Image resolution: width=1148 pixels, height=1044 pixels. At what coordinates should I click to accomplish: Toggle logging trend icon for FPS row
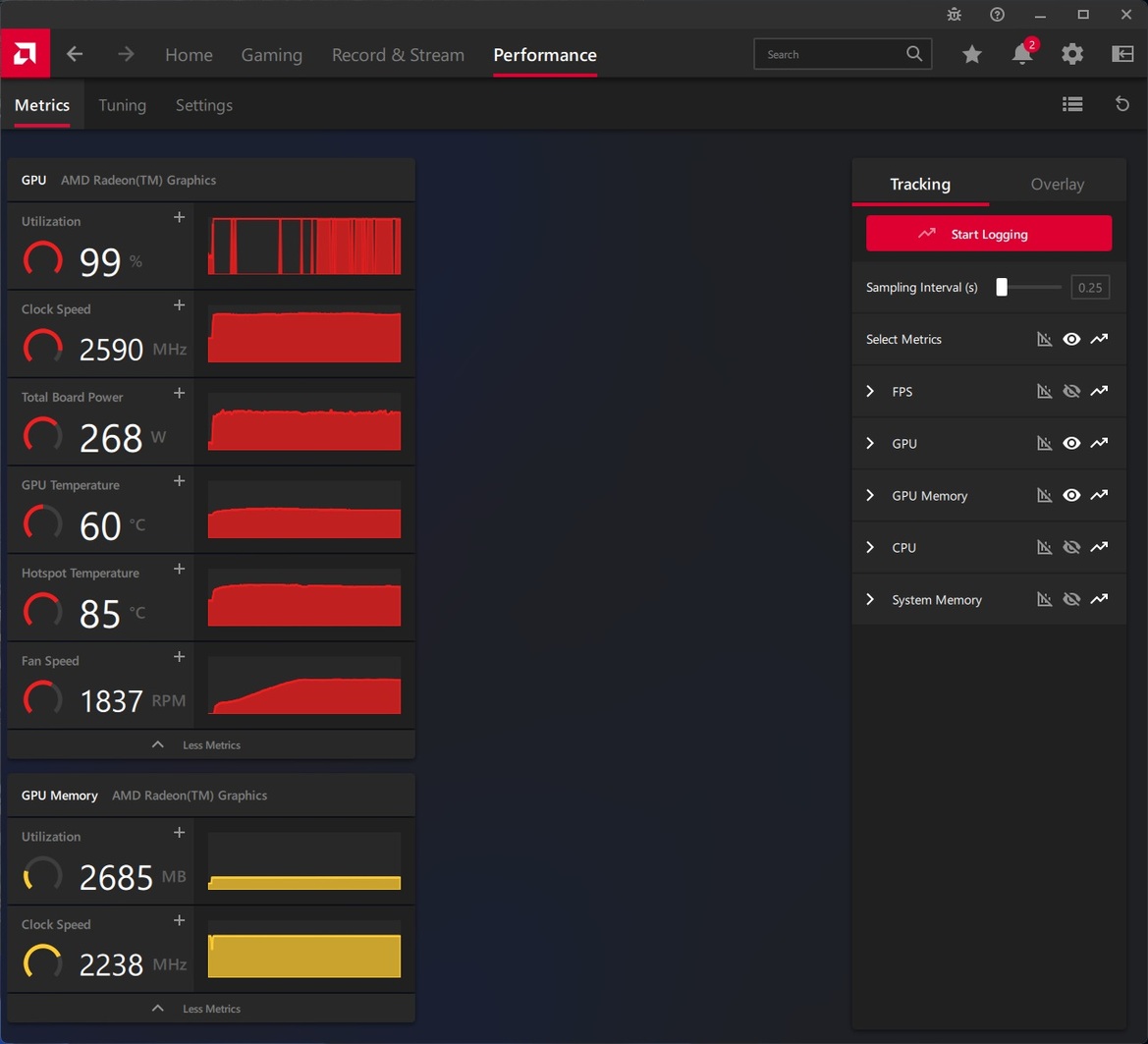tap(1099, 391)
